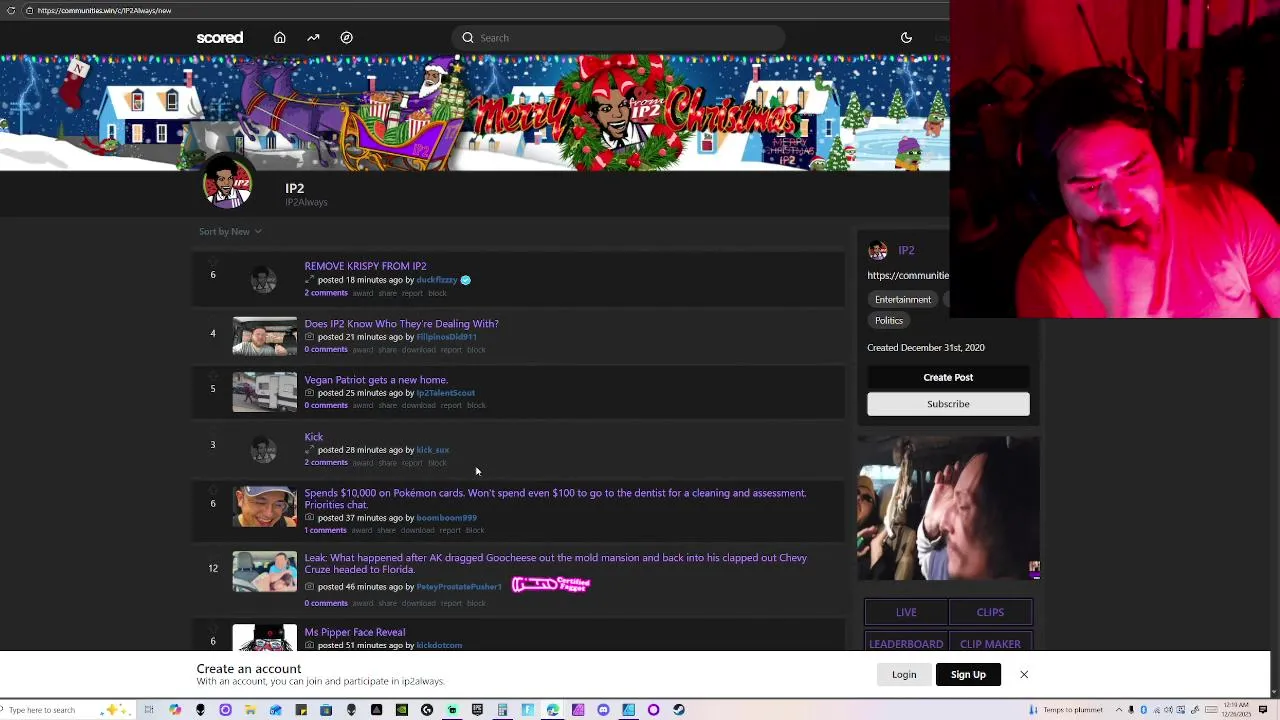Screen dimensions: 1280x720
Task: Launch Copilot from the taskbar
Action: click(x=175, y=710)
